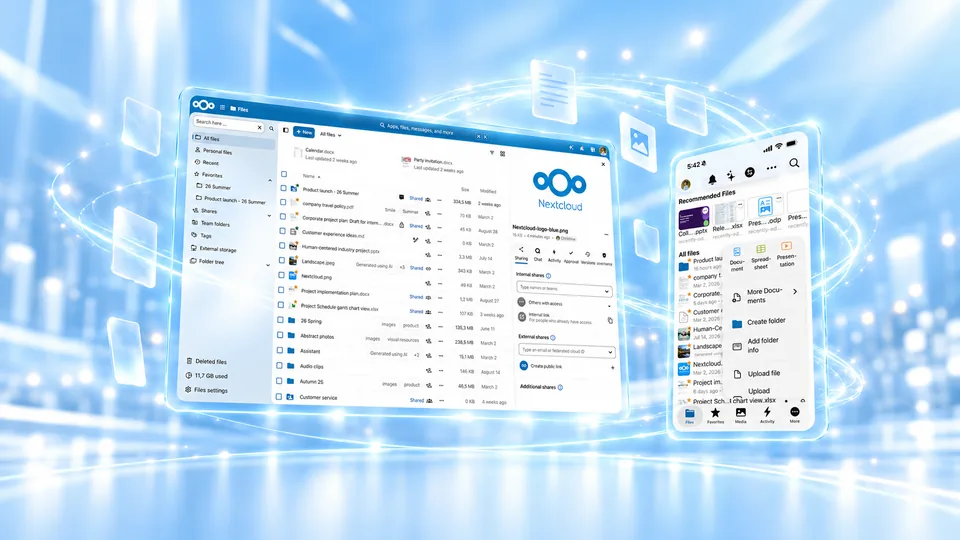Expand the Folder tree chevron
Viewport: 960px width, 540px height.
(268, 265)
